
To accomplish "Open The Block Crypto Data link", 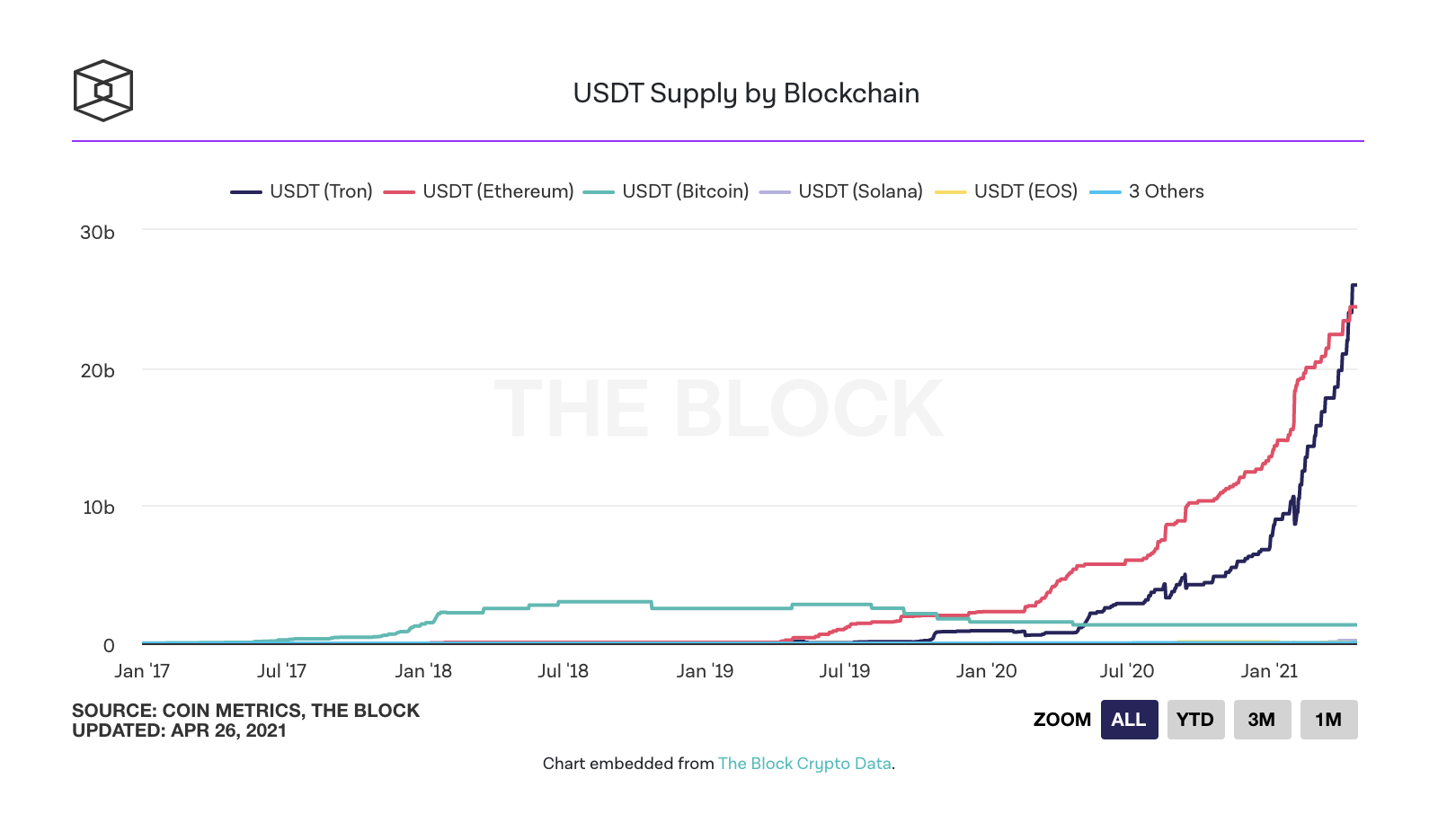I will click(804, 764).
